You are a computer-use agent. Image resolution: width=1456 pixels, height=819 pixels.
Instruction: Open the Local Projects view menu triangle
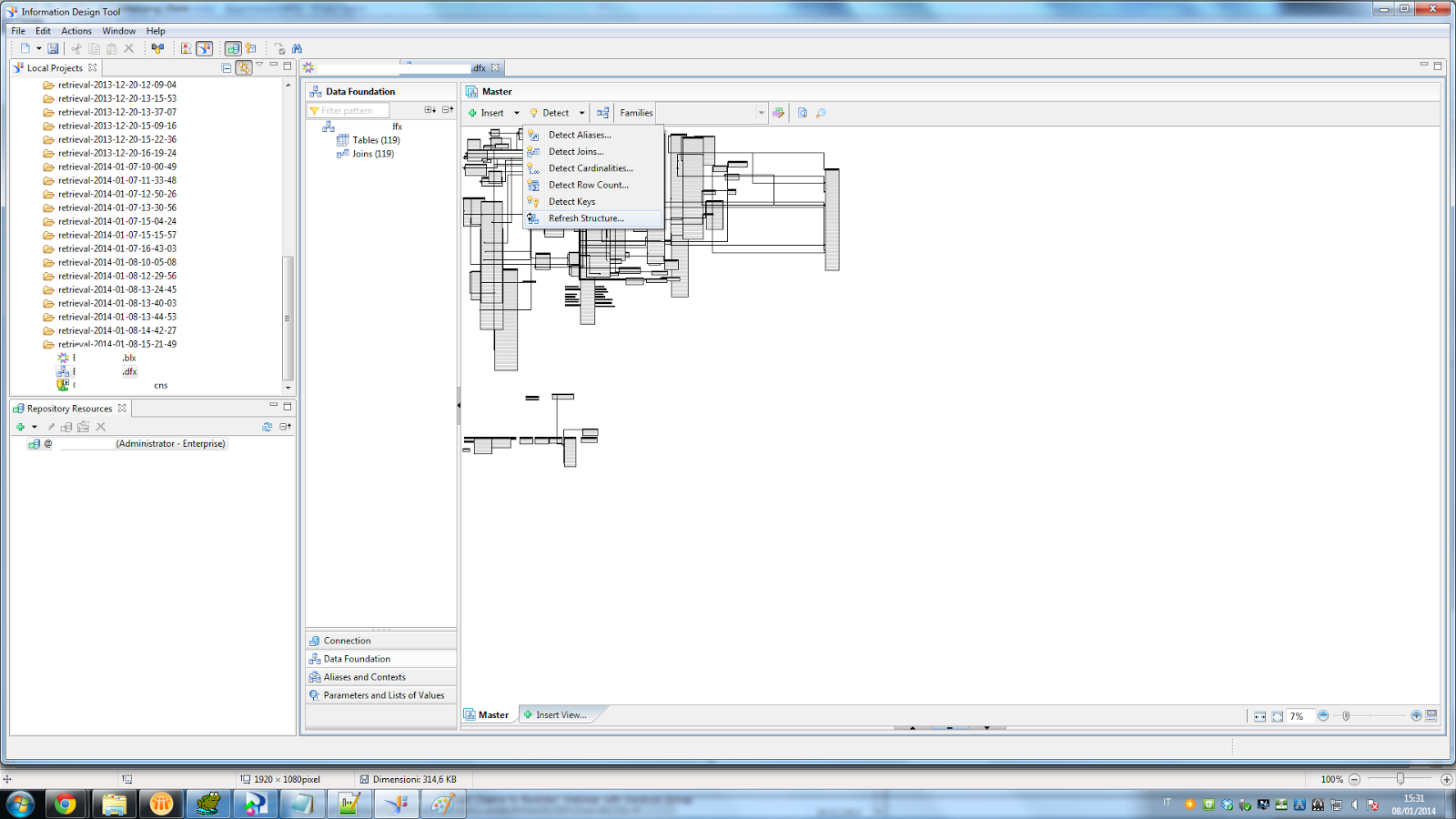click(x=259, y=66)
